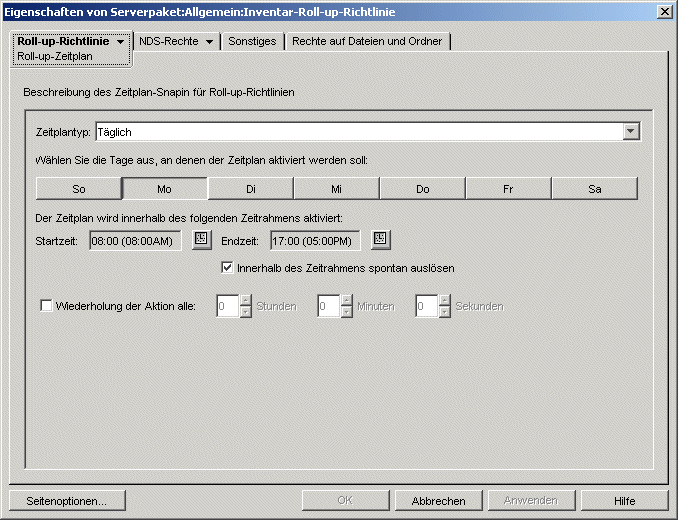Select the Mi day button
This screenshot has width=678, height=520.
337,189
